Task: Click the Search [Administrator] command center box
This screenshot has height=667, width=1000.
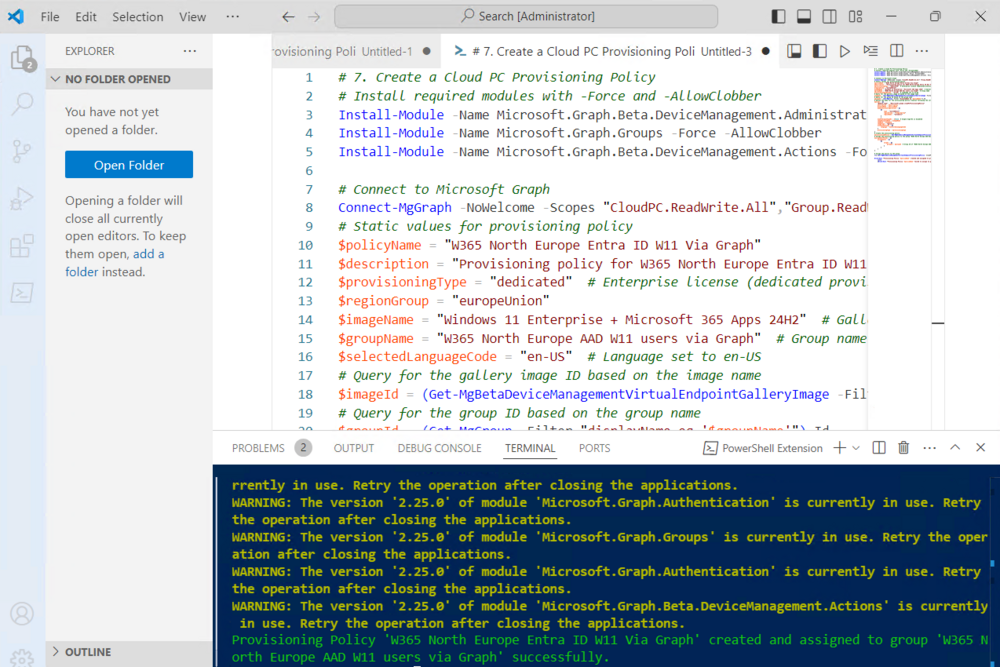Action: 526,17
